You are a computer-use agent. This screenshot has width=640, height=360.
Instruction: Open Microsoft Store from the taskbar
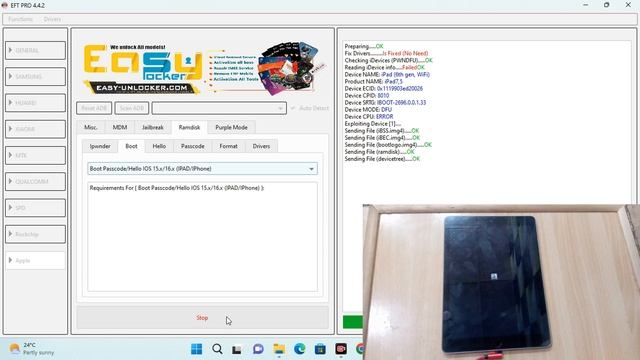[320, 349]
